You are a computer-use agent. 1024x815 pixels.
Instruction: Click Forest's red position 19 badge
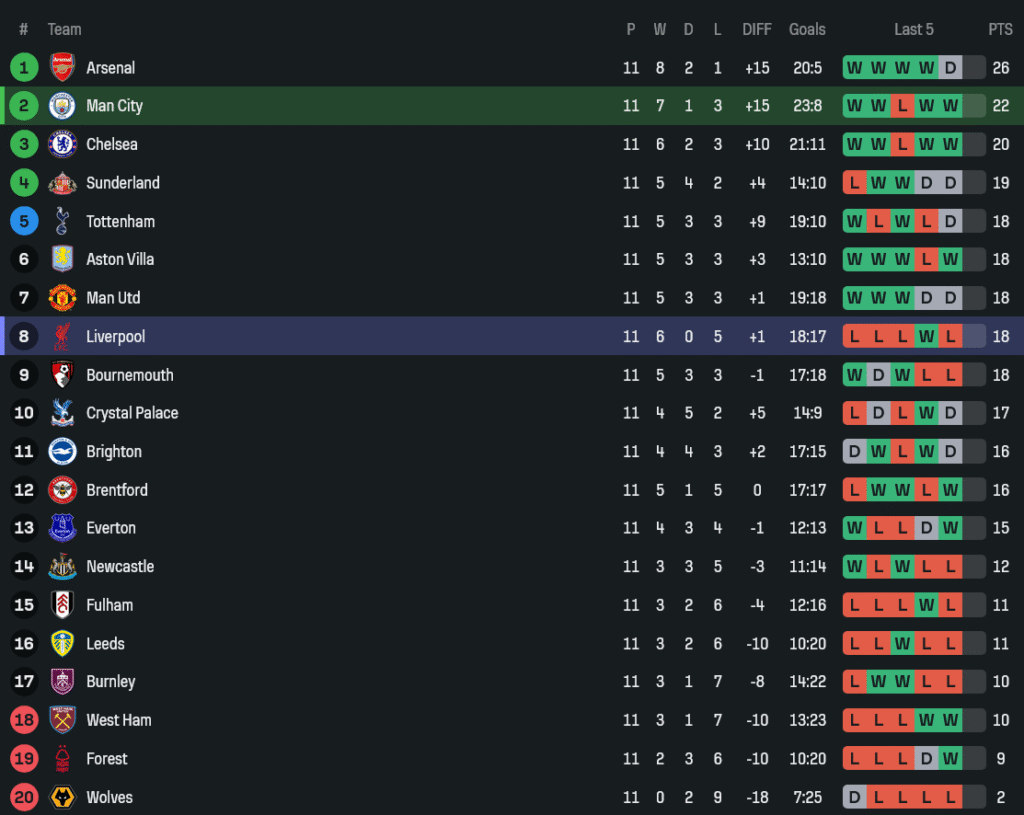click(x=23, y=759)
